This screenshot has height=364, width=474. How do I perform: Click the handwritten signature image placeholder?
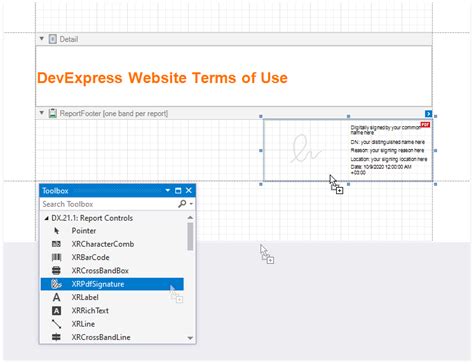click(x=305, y=149)
